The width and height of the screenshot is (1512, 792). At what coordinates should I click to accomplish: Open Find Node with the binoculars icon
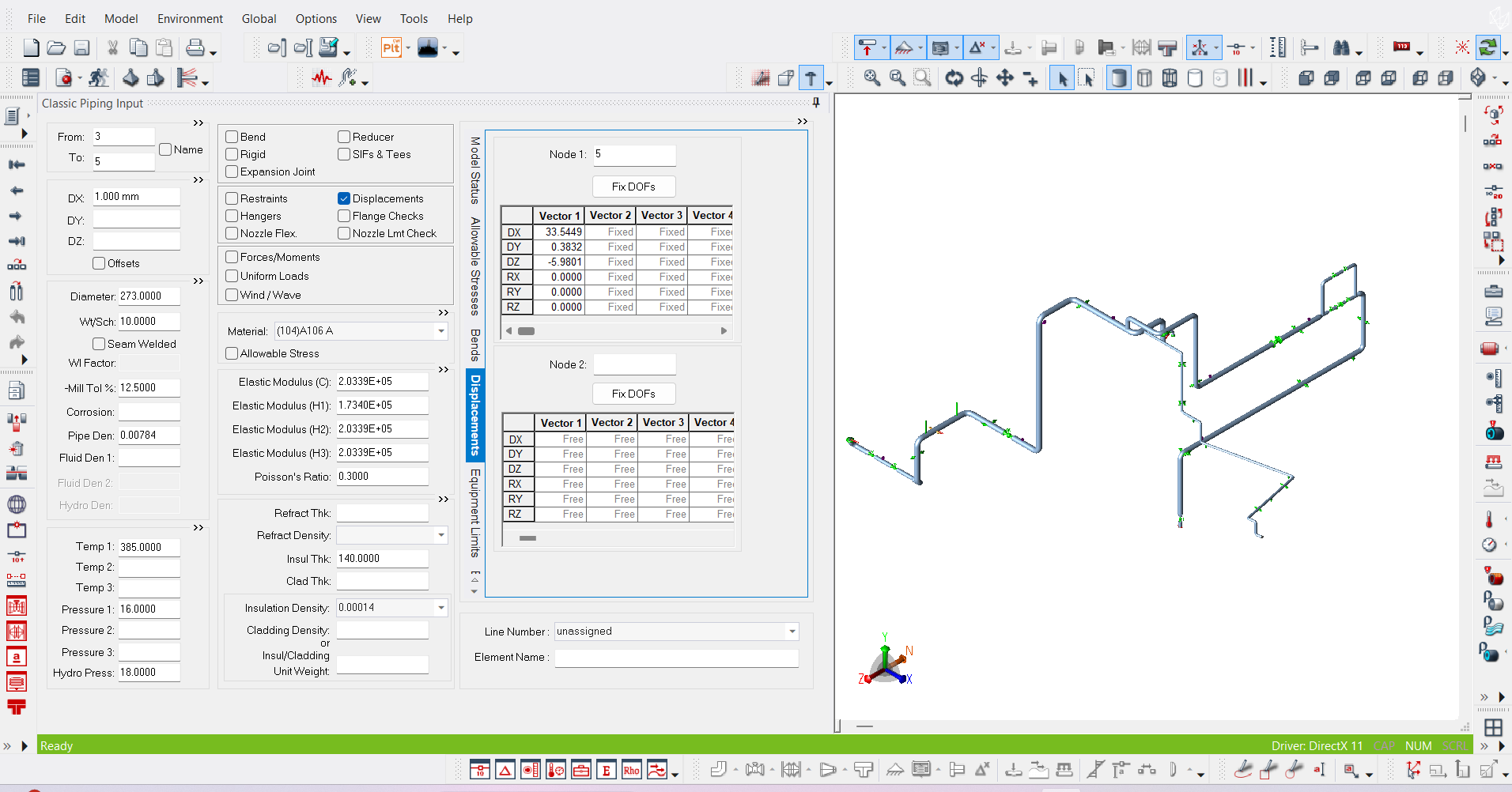tap(1342, 47)
